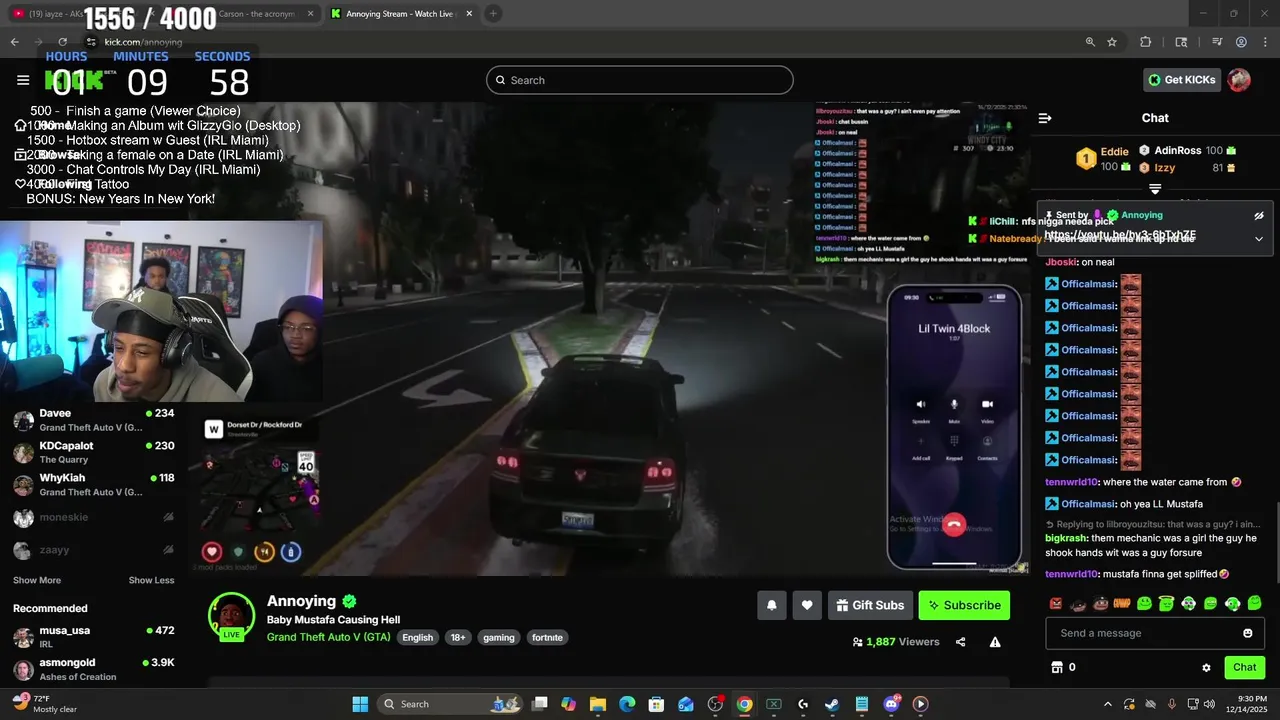Click the Windows Start button
Viewport: 1280px width, 720px height.
(360, 704)
